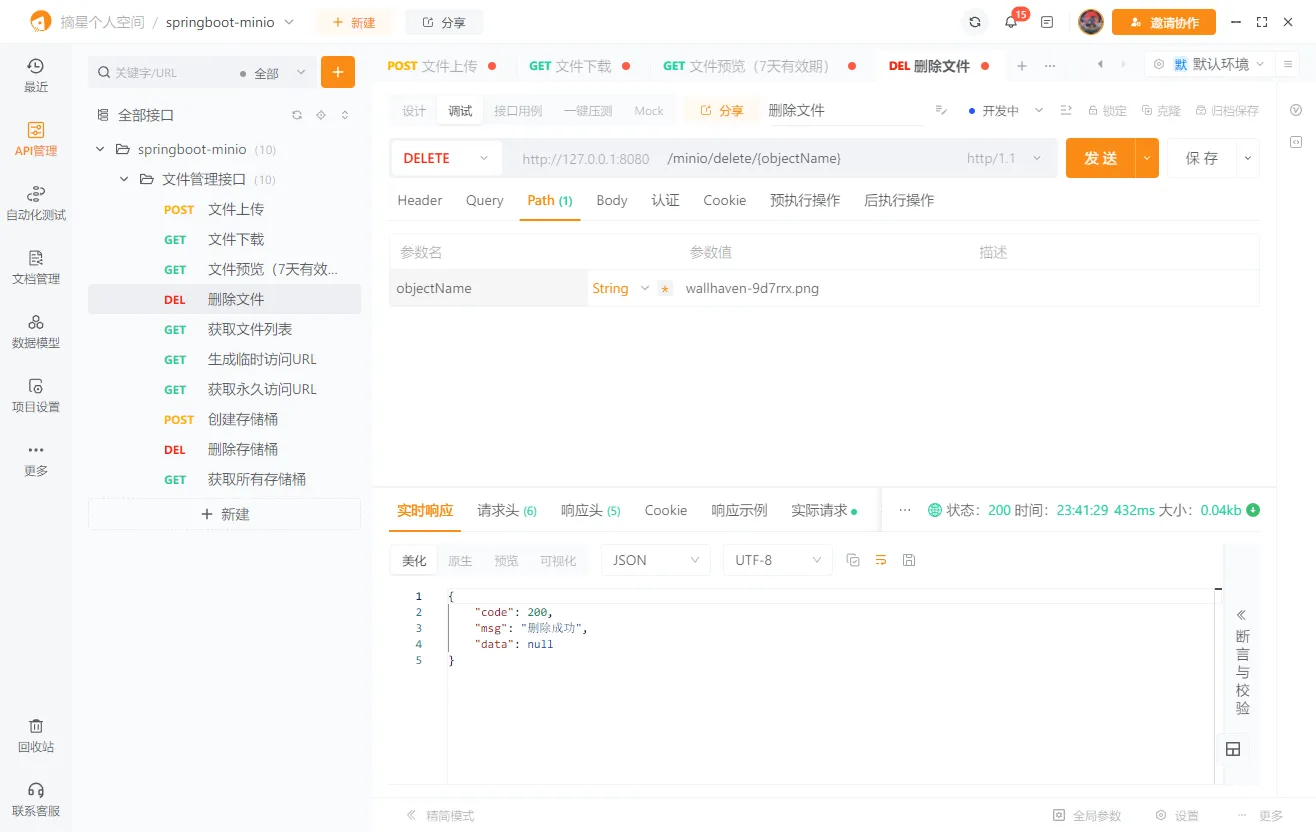1316x832 pixels.
Task: Click the orange plus button beside search
Action: (338, 72)
